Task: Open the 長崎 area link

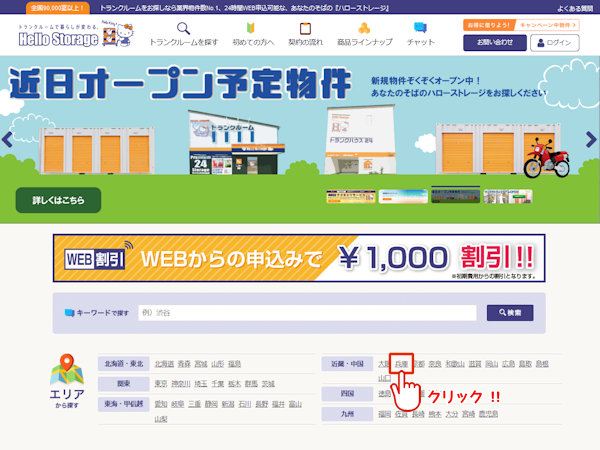Action: (418, 414)
